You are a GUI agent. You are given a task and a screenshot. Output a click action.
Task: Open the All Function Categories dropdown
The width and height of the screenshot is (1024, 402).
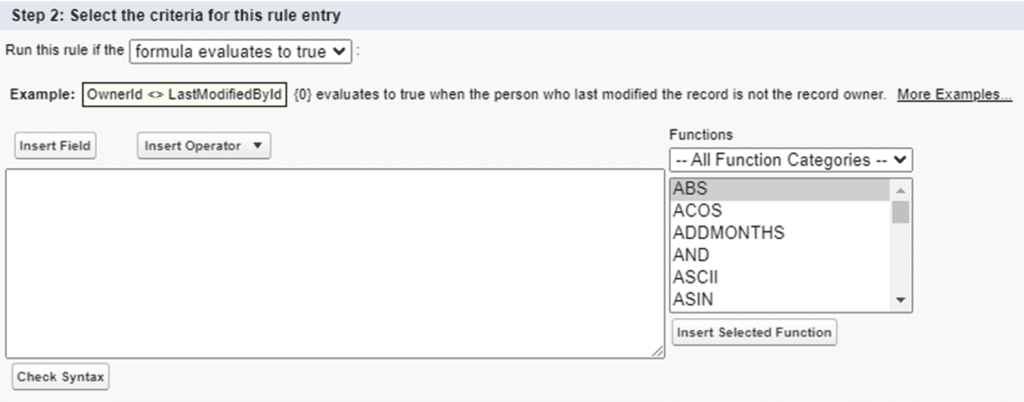791,159
